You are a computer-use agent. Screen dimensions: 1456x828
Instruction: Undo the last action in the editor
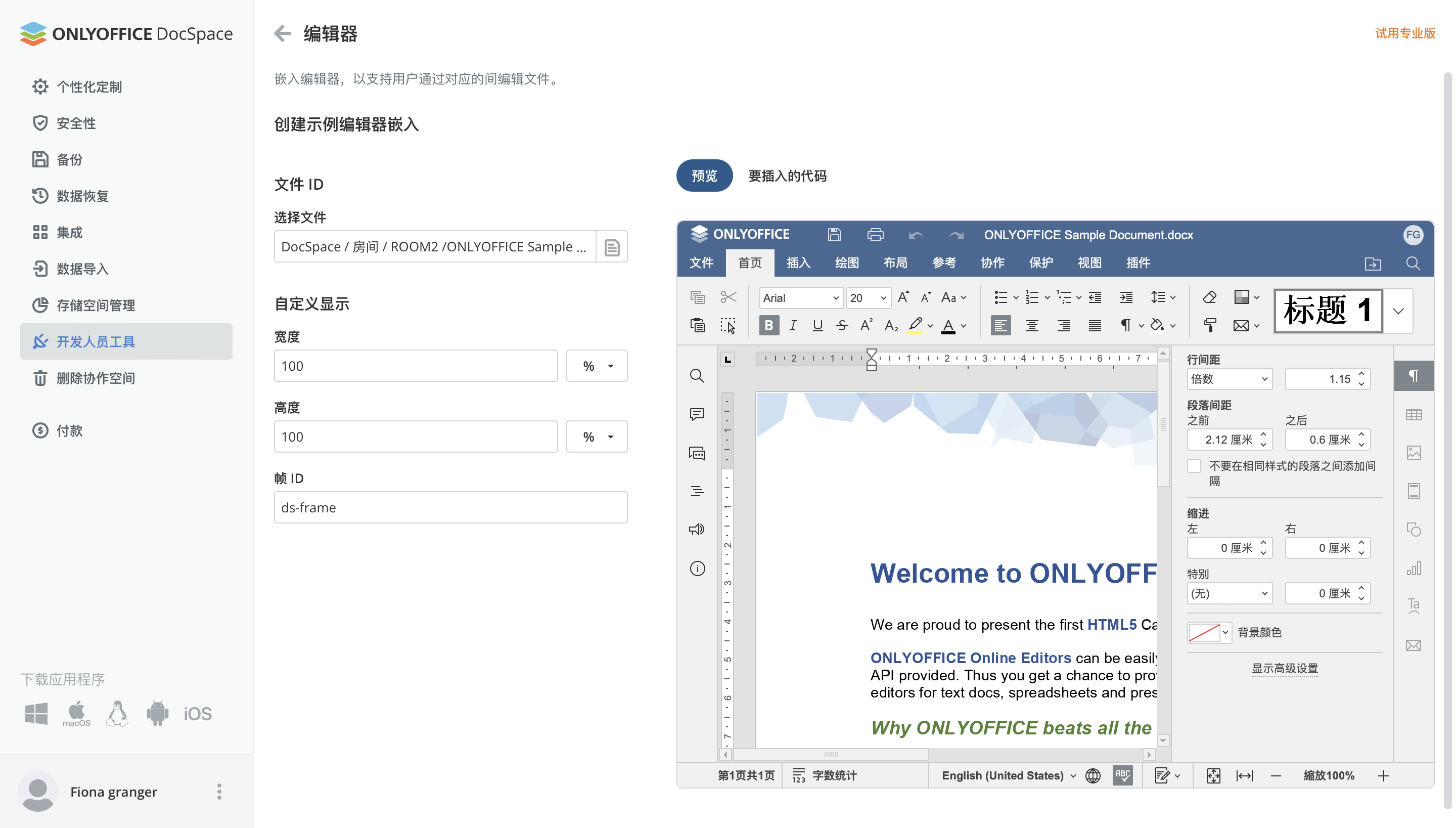click(x=916, y=234)
